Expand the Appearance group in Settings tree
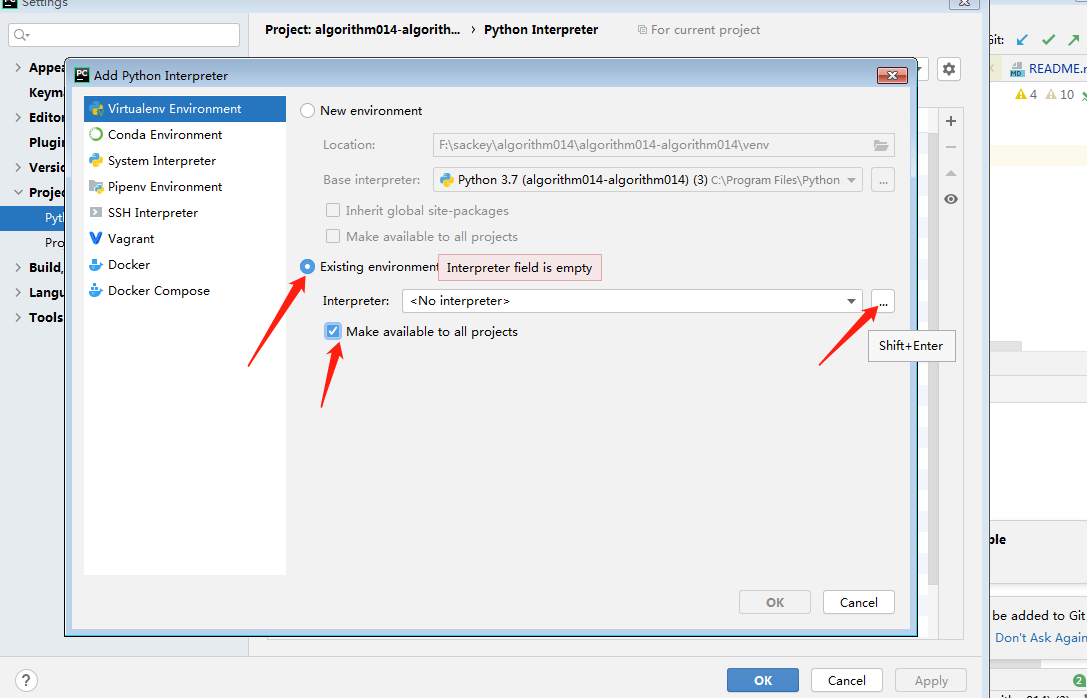The image size is (1087, 698). 18,67
